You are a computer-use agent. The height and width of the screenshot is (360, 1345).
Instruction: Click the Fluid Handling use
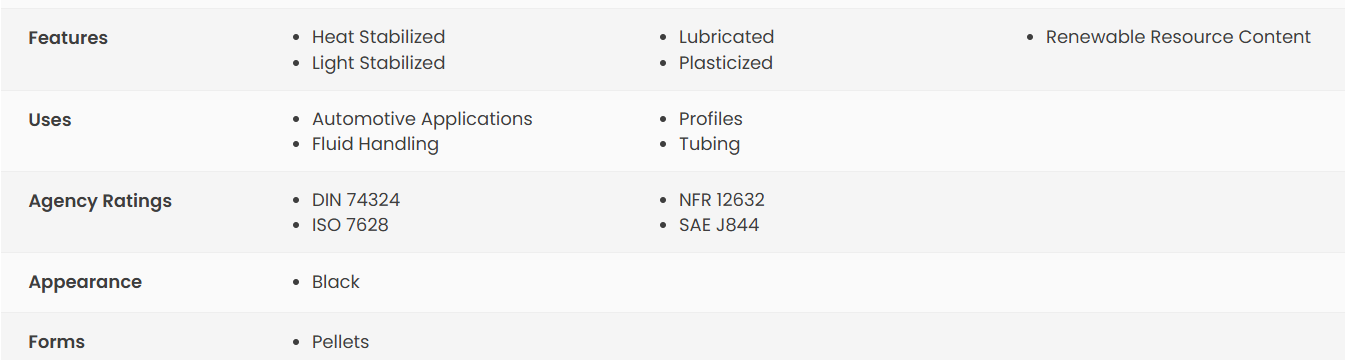click(375, 144)
